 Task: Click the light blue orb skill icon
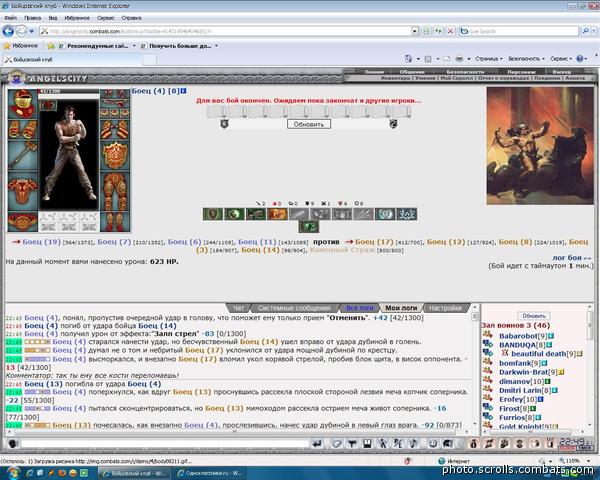point(385,214)
